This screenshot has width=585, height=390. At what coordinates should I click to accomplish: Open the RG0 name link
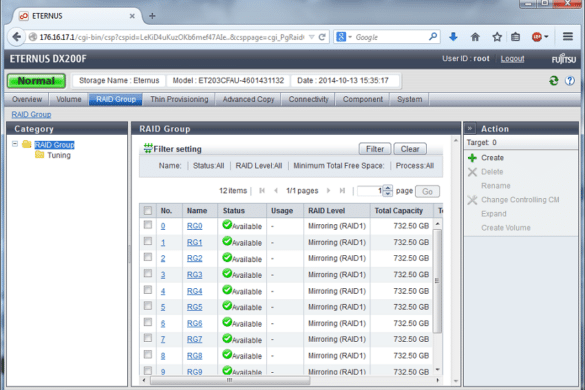tap(194, 226)
